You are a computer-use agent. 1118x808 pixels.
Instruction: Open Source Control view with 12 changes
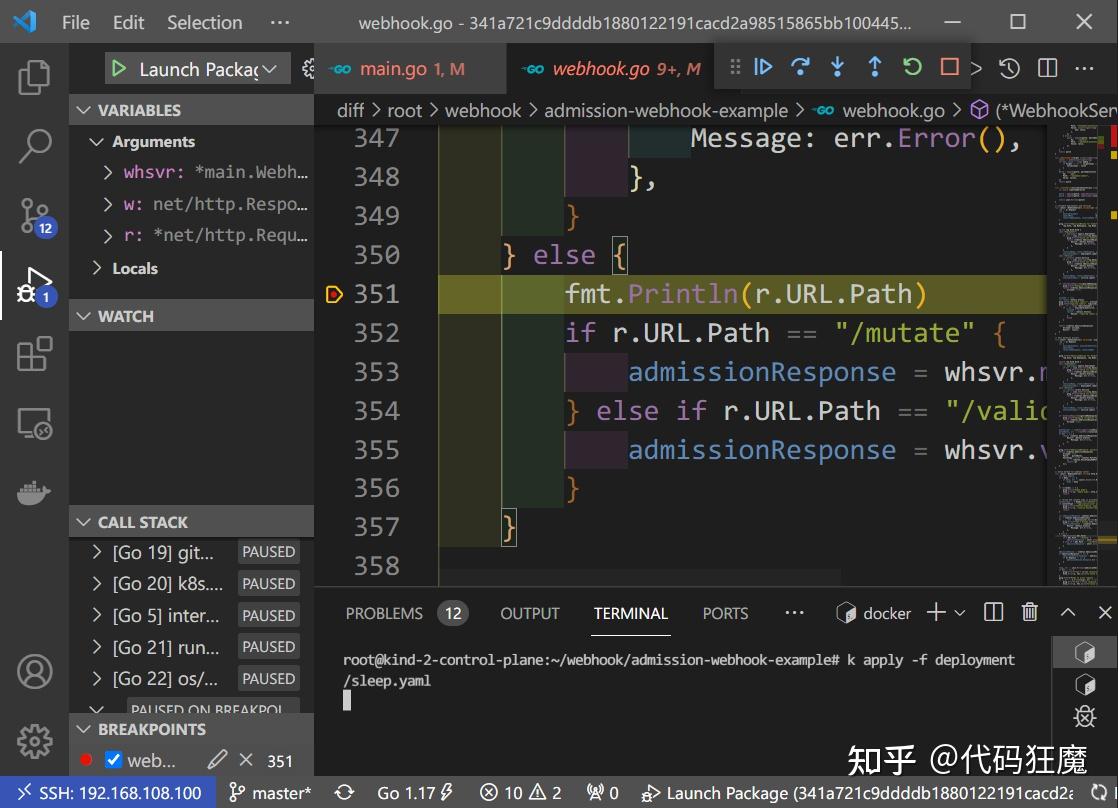pos(34,215)
